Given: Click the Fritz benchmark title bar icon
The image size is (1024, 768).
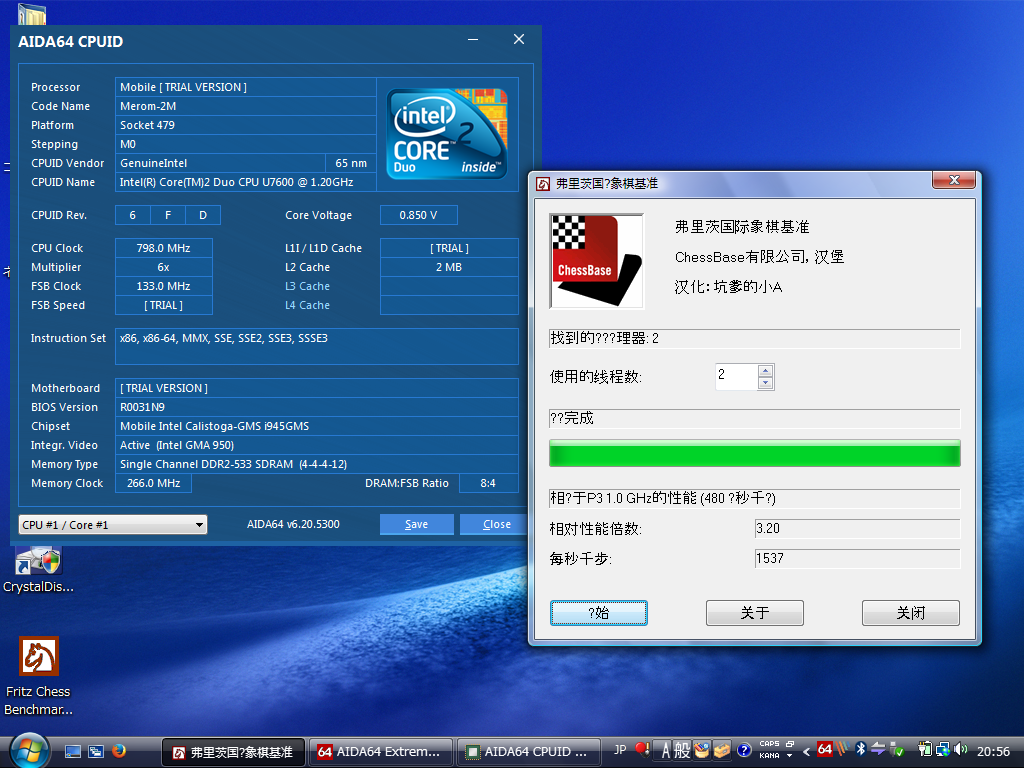Looking at the screenshot, I should point(543,184).
